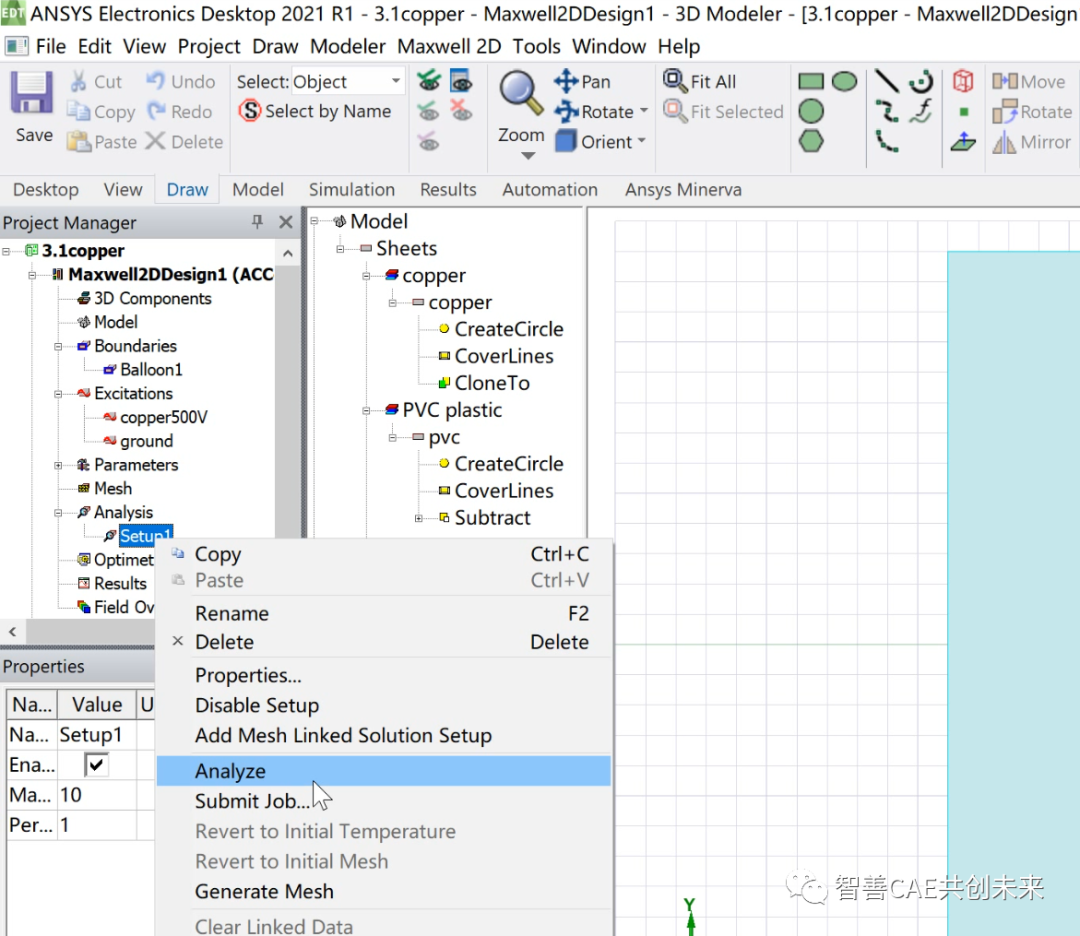Viewport: 1080px width, 936px height.
Task: Select the center-point arc tool
Action: (921, 81)
